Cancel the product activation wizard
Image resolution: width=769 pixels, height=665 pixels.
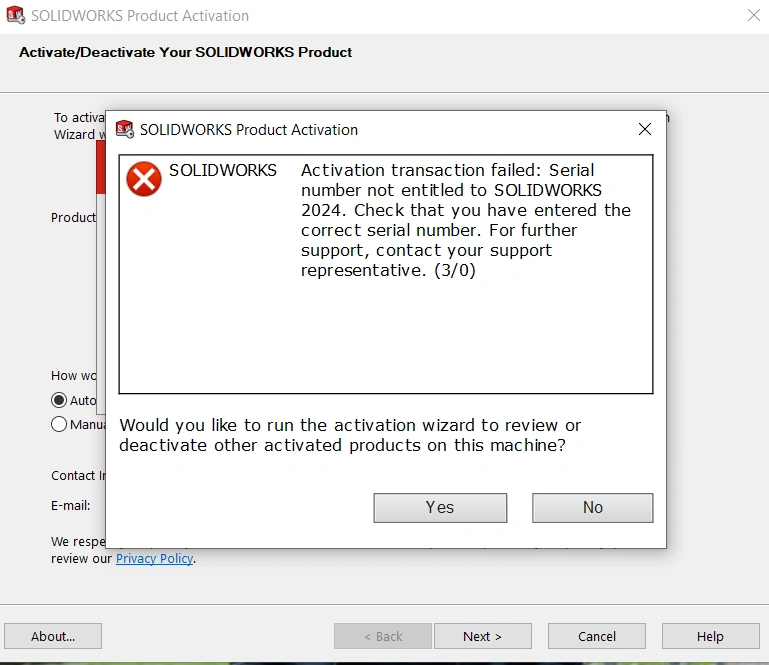click(597, 636)
